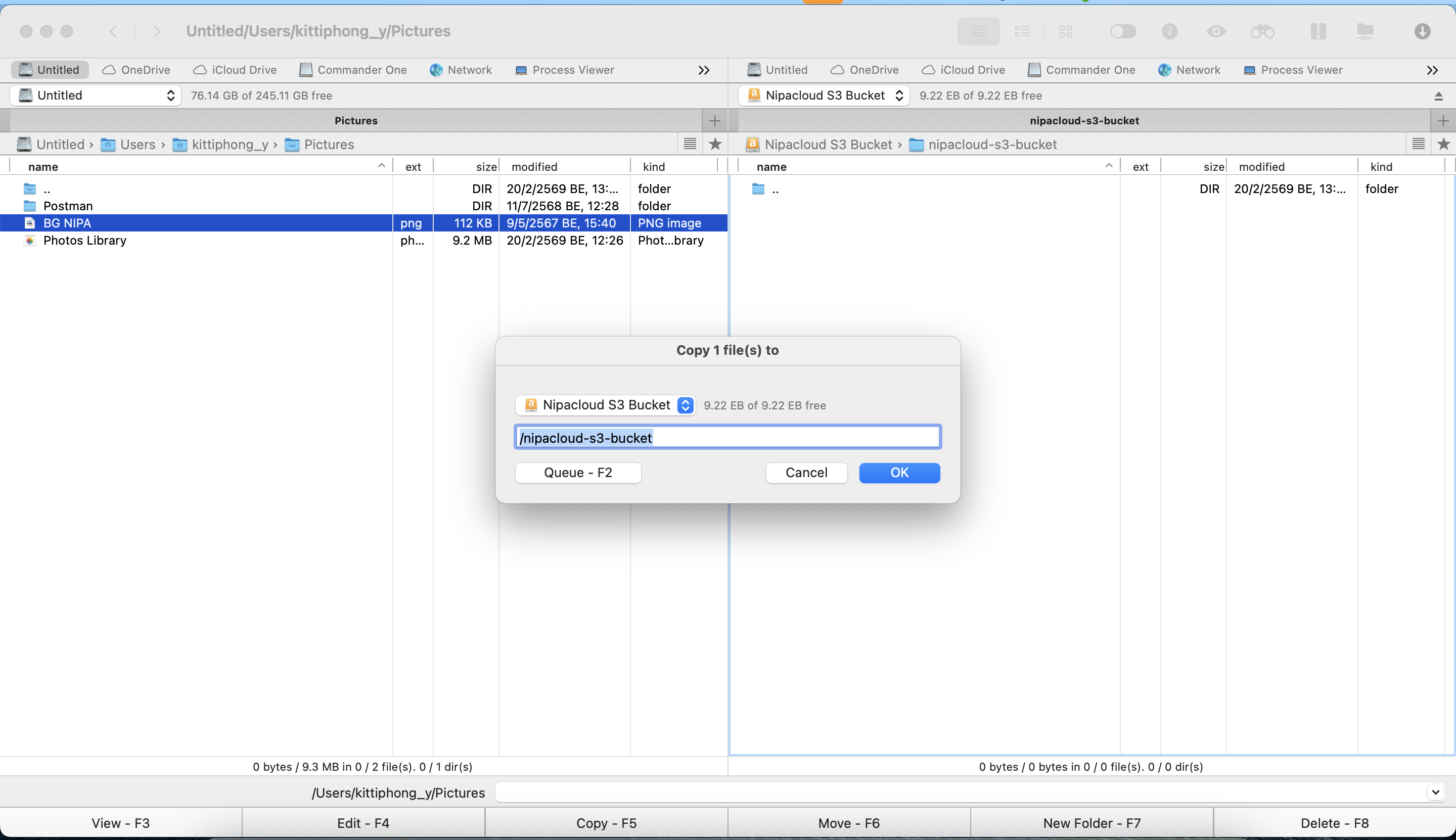Open the network folder connection icon
This screenshot has height=840, width=1456.
(1365, 31)
